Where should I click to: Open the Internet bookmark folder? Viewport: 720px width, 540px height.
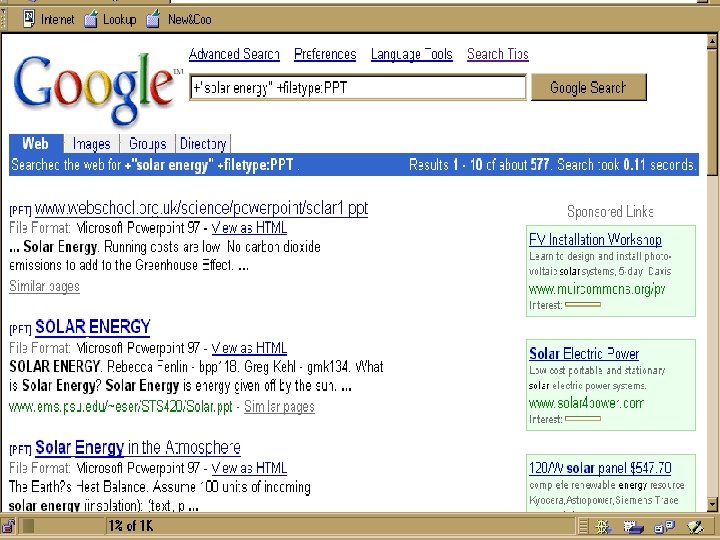tap(48, 19)
